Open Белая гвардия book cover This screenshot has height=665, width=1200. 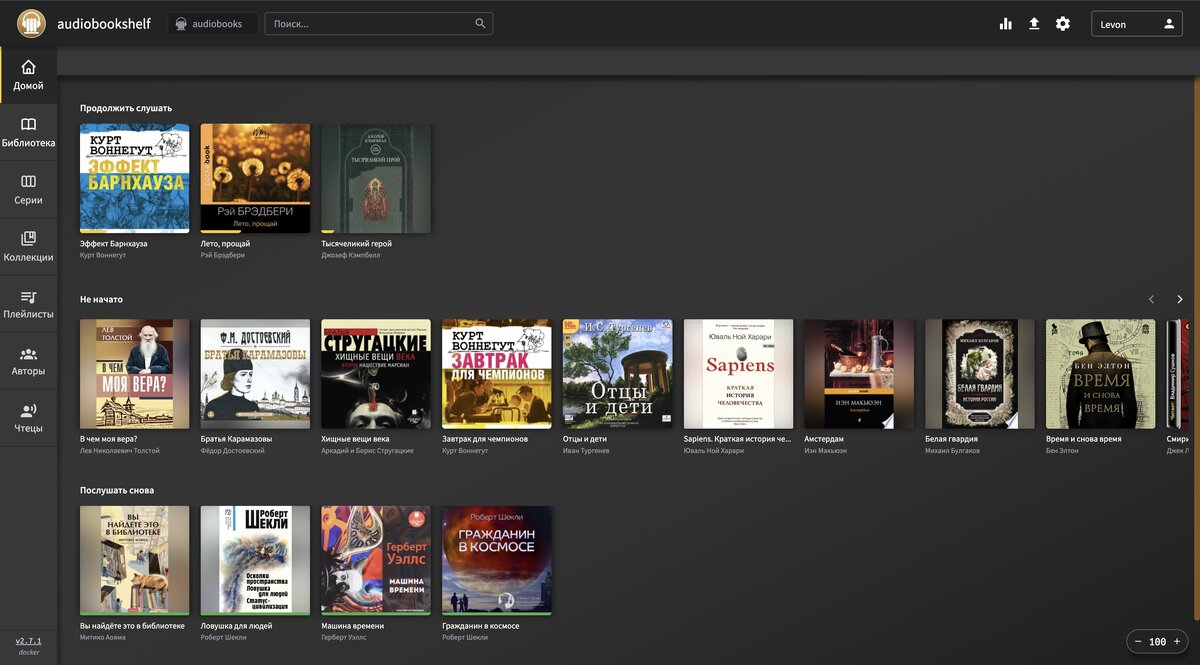(x=980, y=374)
